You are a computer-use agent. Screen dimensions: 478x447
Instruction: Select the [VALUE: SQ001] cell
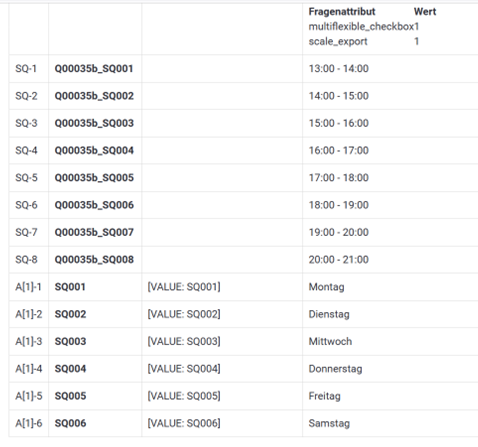coord(184,287)
